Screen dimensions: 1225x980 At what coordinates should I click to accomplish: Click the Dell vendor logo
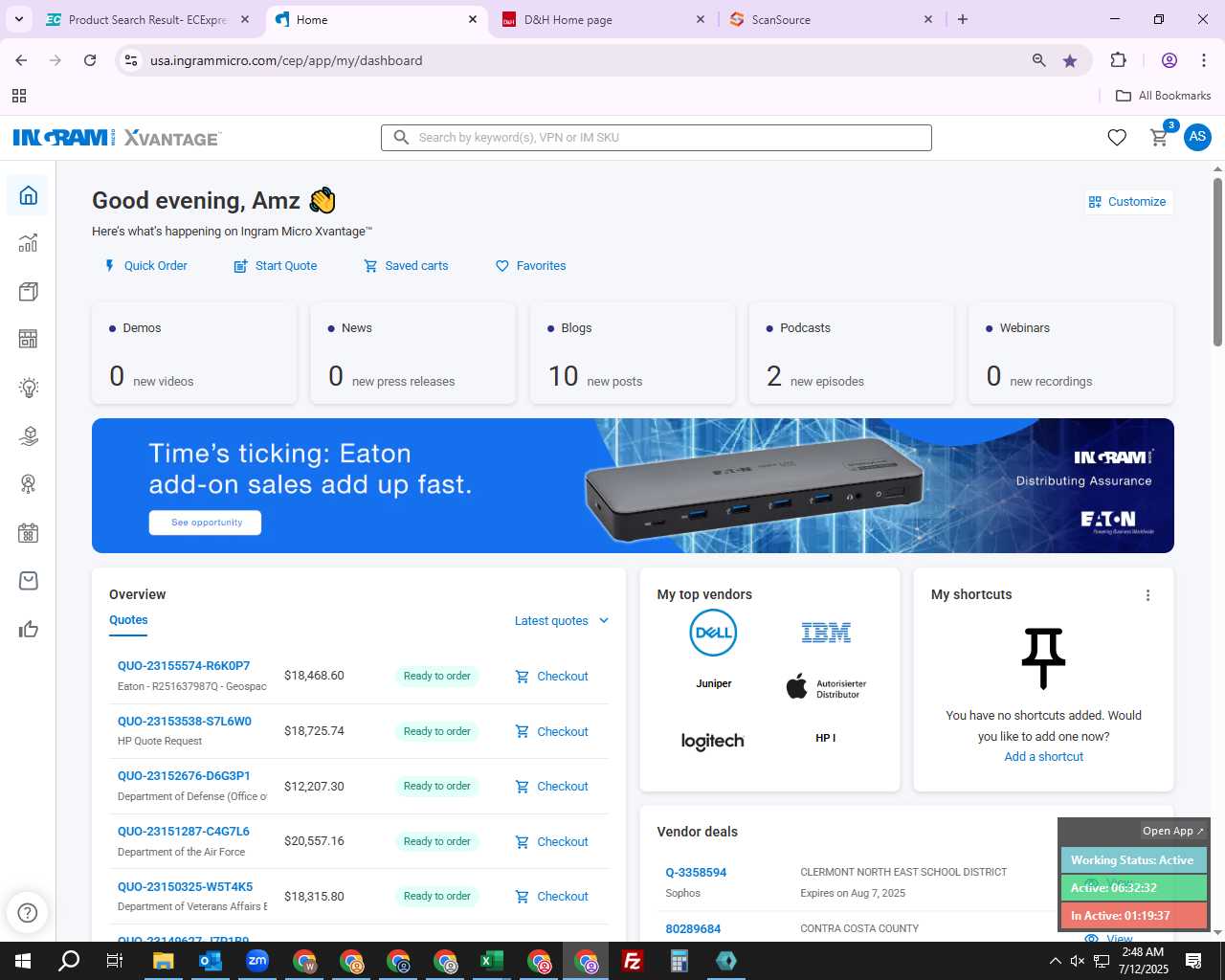(x=713, y=633)
